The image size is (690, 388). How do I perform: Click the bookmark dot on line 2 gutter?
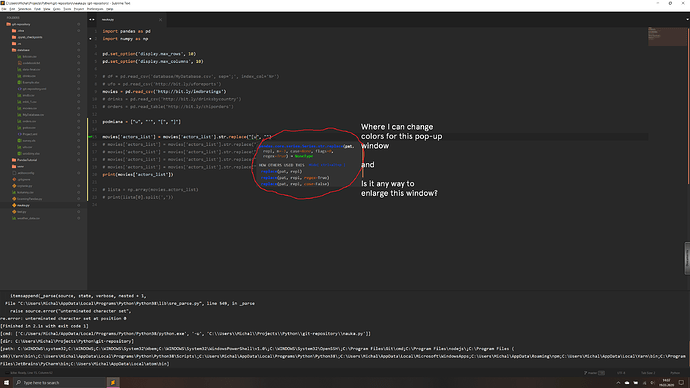point(91,39)
